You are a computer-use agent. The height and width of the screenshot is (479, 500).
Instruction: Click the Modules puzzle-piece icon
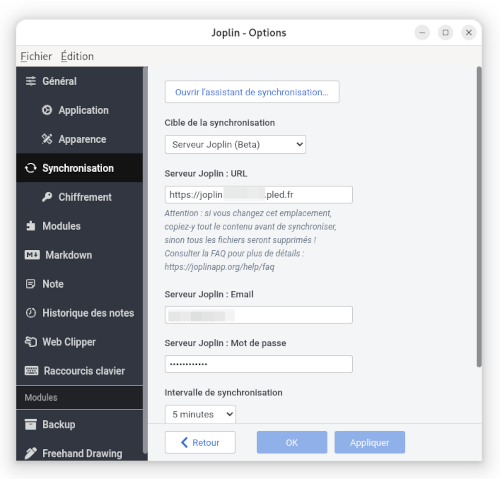pos(31,226)
